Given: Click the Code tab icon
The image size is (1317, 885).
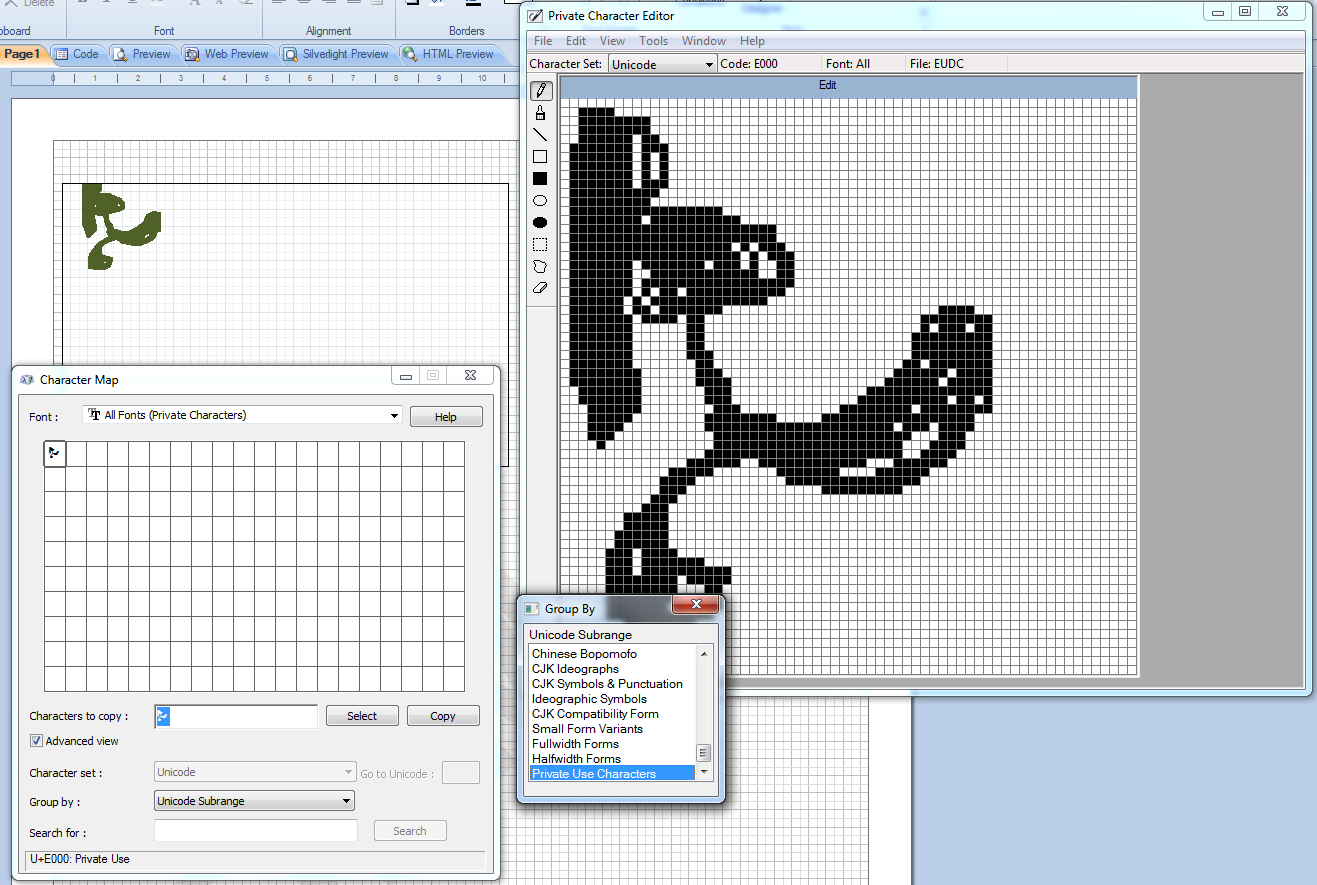Looking at the screenshot, I should pyautogui.click(x=62, y=54).
